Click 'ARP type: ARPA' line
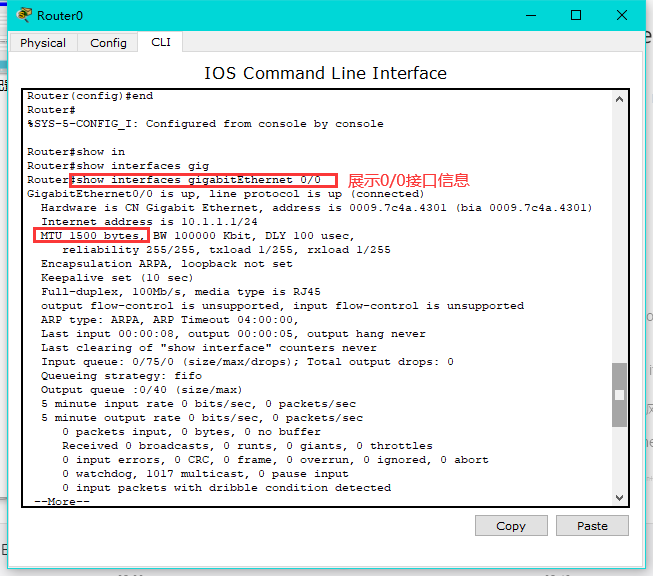 (169, 319)
